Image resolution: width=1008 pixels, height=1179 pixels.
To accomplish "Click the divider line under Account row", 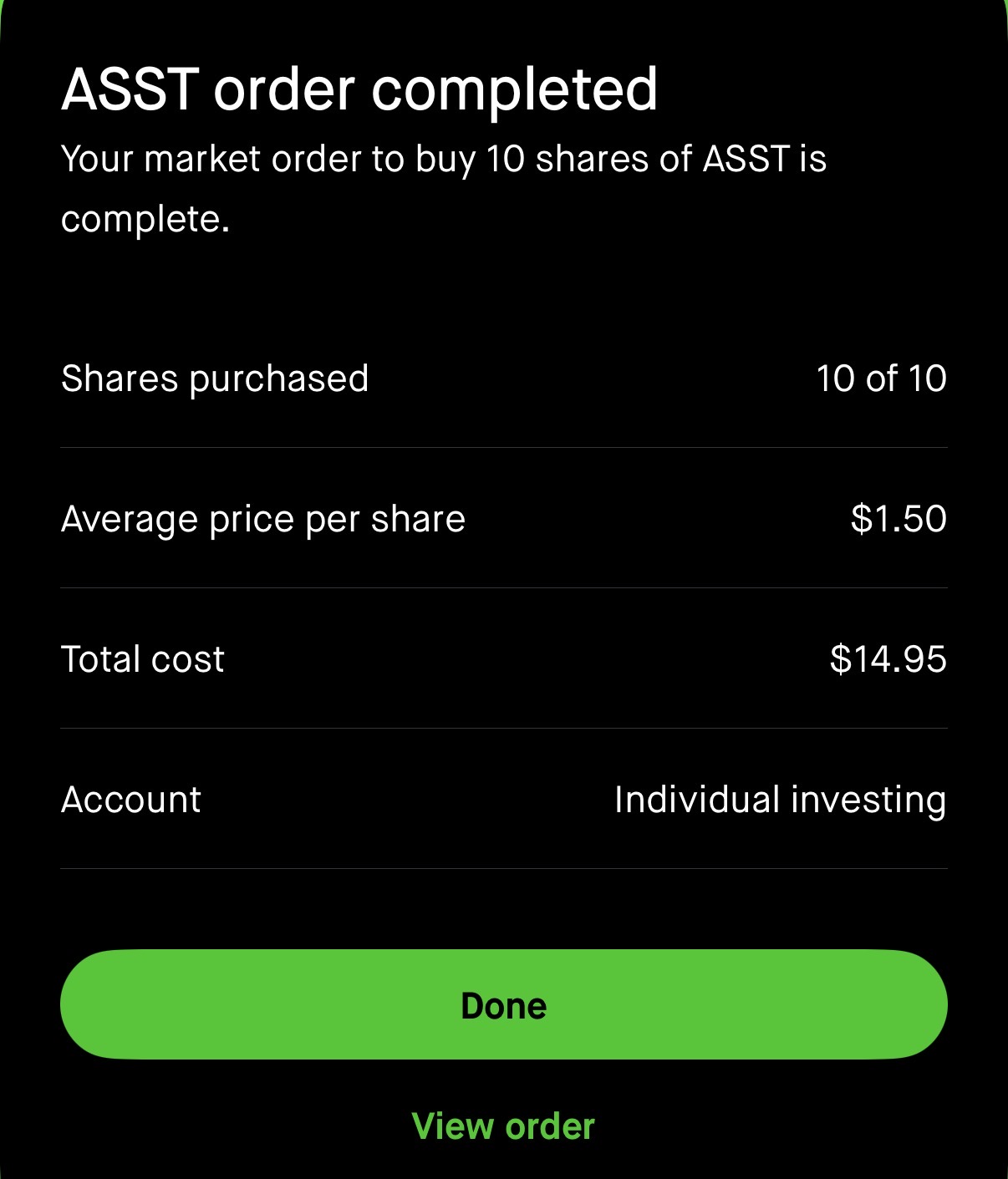I will [x=503, y=869].
